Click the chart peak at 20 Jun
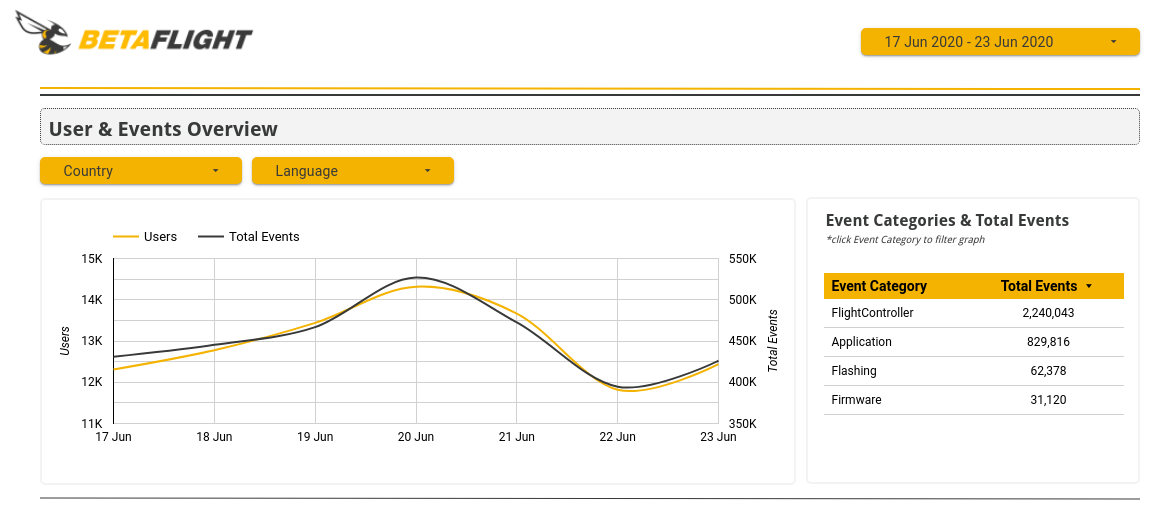This screenshot has width=1159, height=505. point(416,278)
